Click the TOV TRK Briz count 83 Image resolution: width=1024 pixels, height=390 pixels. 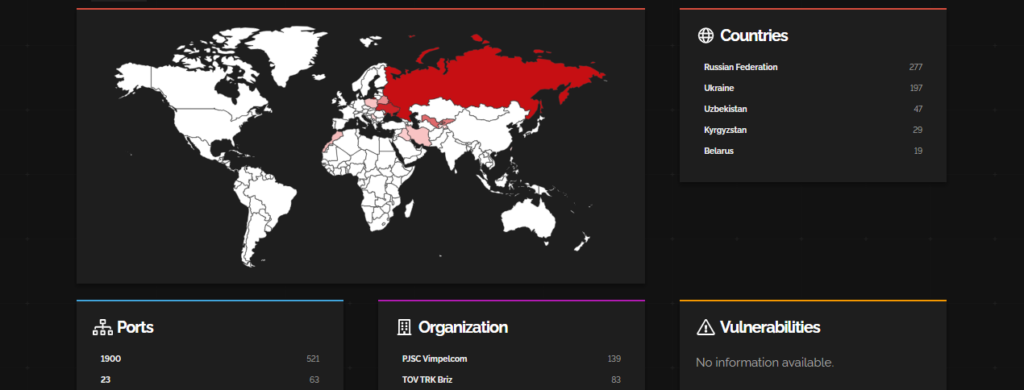(616, 380)
